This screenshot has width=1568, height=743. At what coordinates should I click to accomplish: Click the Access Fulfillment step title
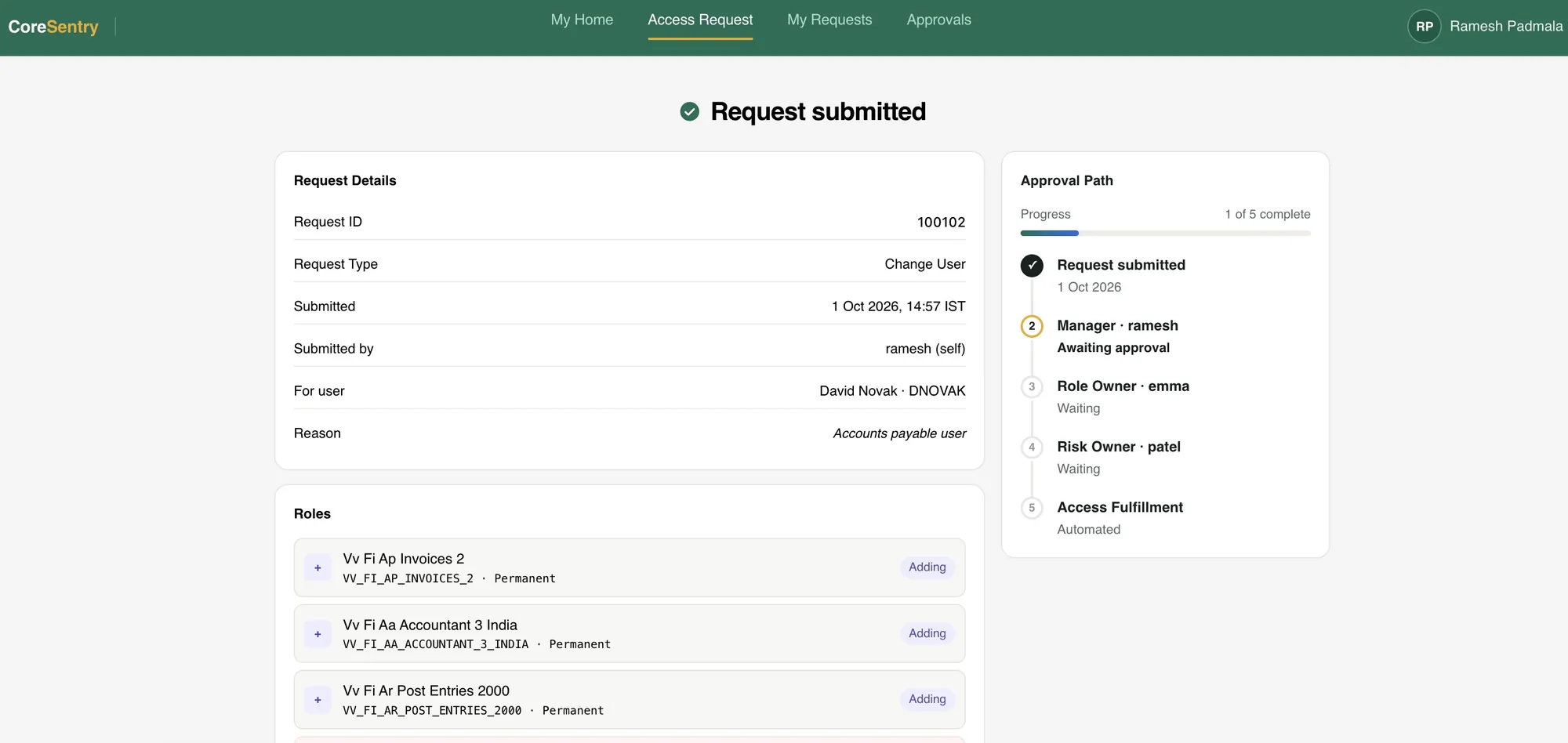1120,508
